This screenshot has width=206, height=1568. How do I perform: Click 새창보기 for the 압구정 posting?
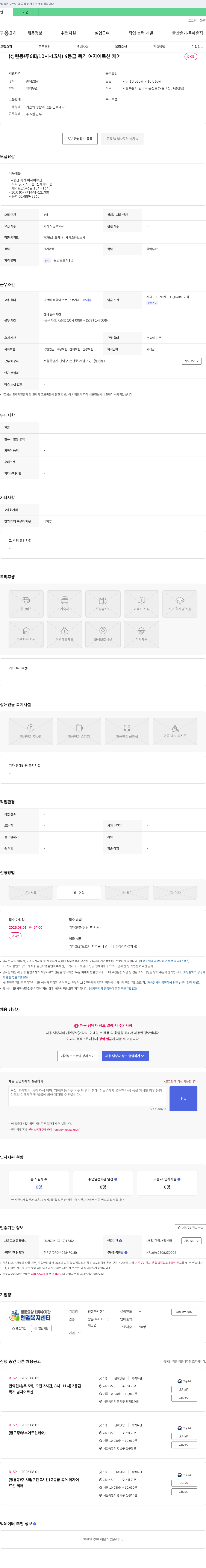pyautogui.click(x=184, y=1445)
